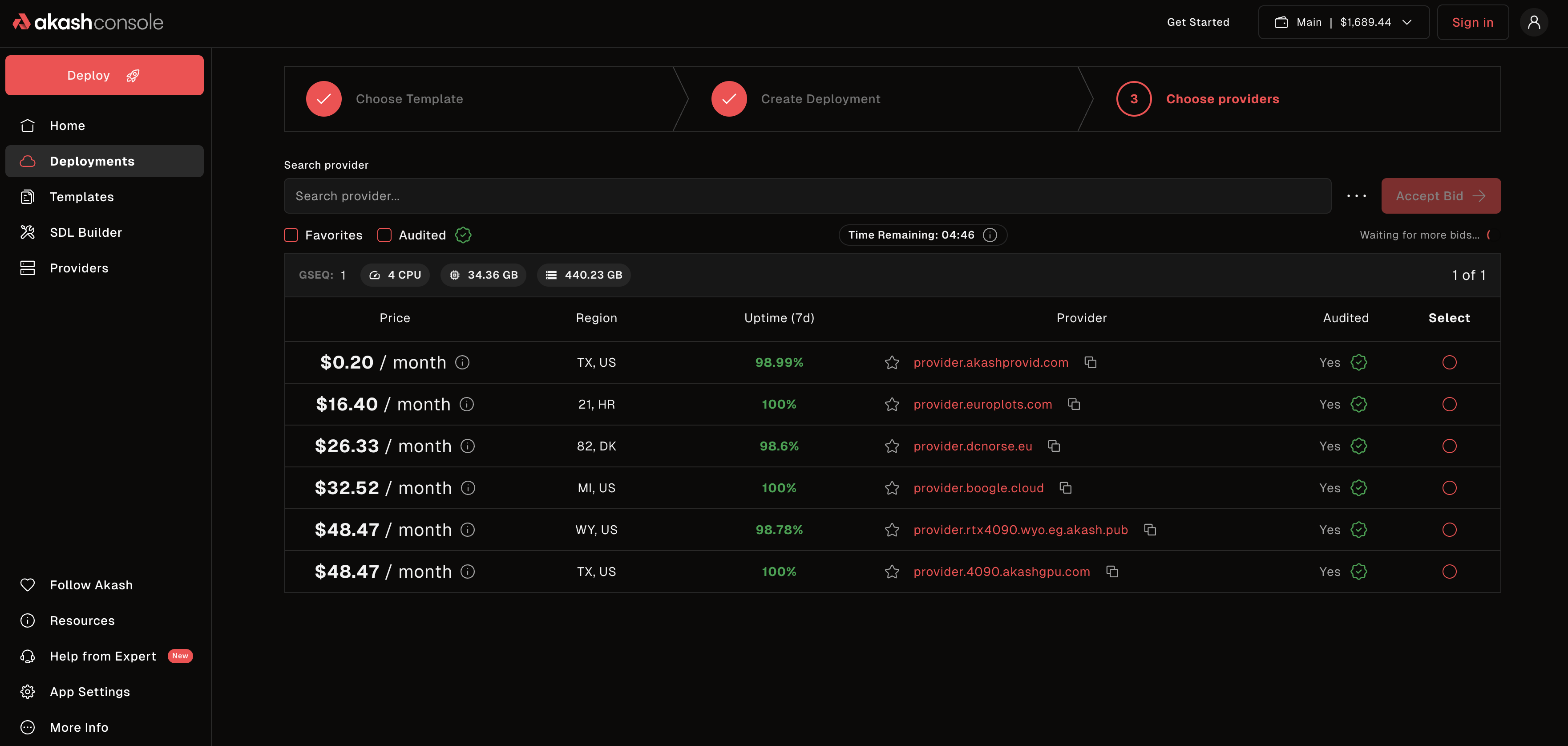Enable the Favorites checkbox filter
1568x746 pixels.
tap(291, 235)
